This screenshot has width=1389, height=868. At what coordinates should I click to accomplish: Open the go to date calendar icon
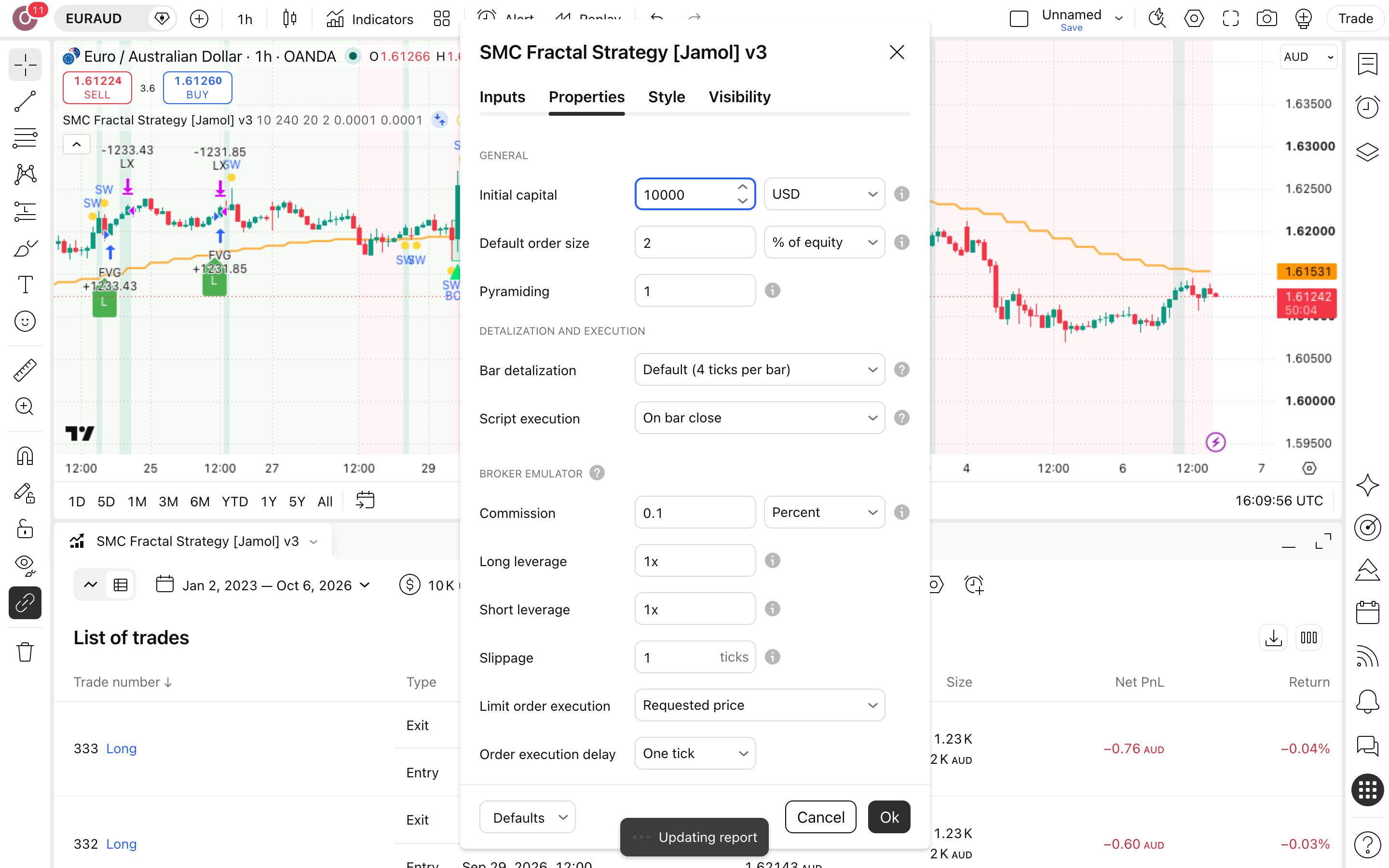[x=365, y=501]
